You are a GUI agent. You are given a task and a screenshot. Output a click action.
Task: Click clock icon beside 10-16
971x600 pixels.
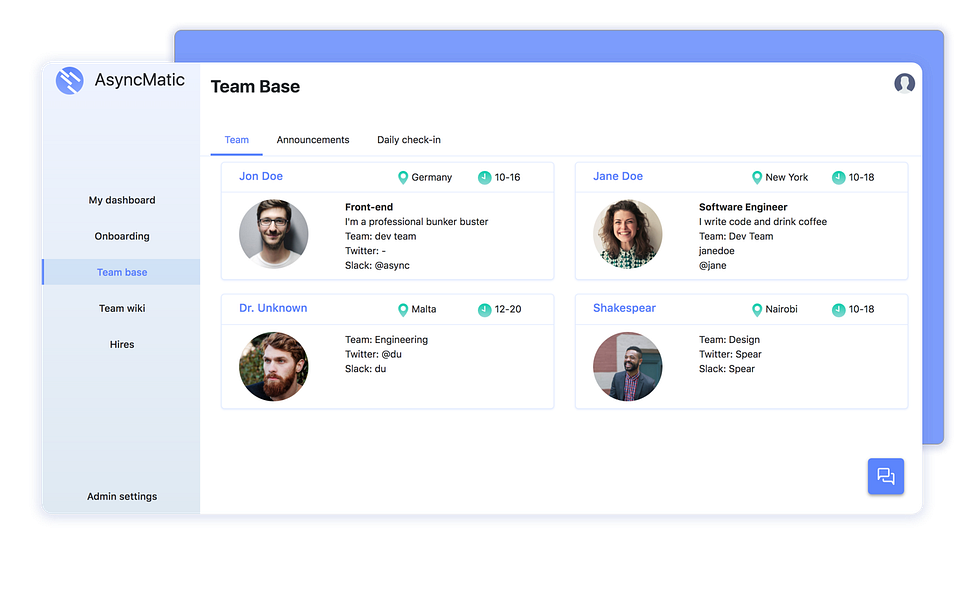(x=484, y=178)
